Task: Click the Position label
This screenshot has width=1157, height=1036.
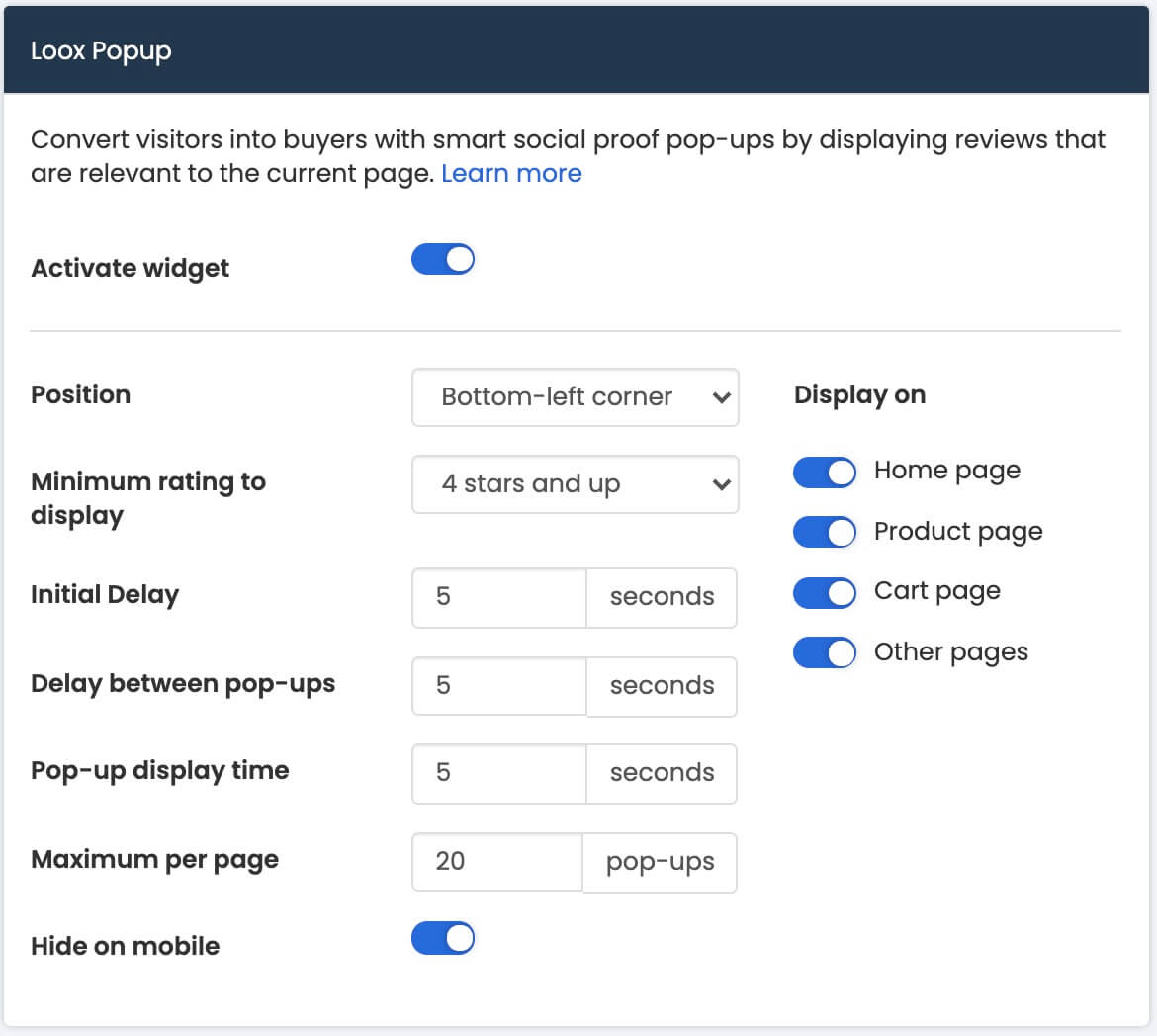Action: coord(80,394)
